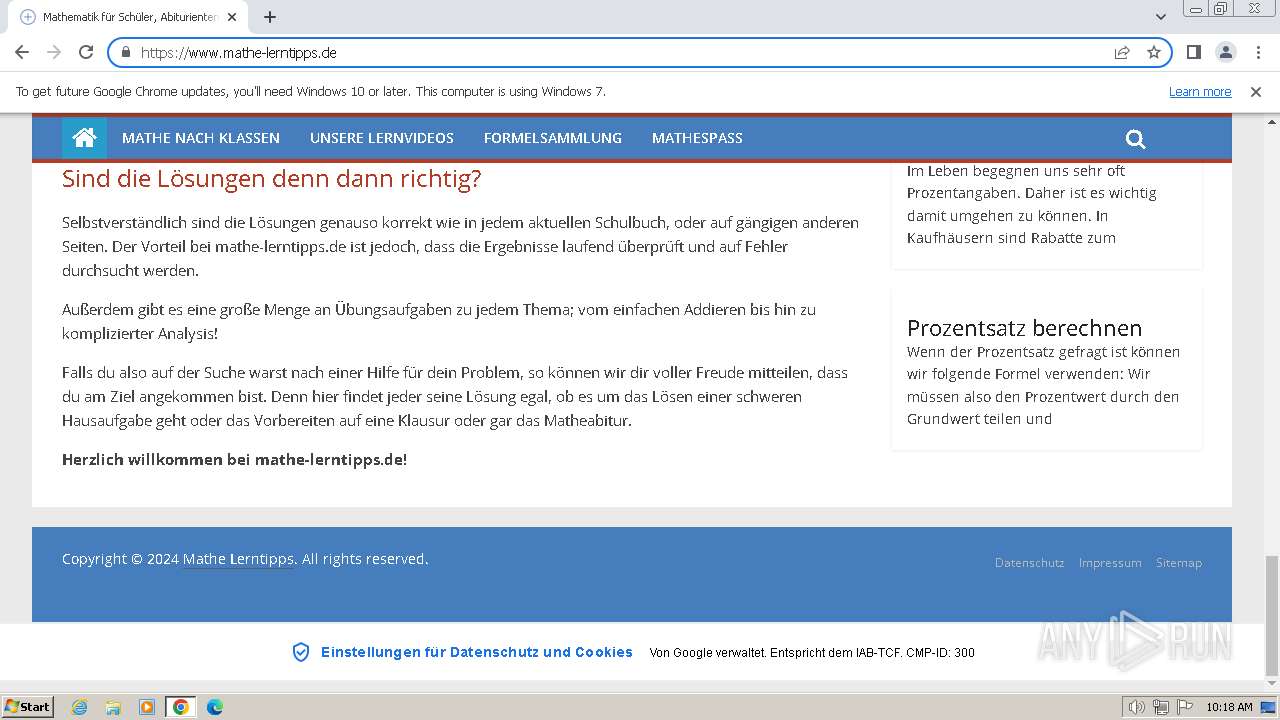1280x720 pixels.
Task: Click the text Herzlich willkommen bei mathe-lerntipps.de!
Action: [x=235, y=460]
